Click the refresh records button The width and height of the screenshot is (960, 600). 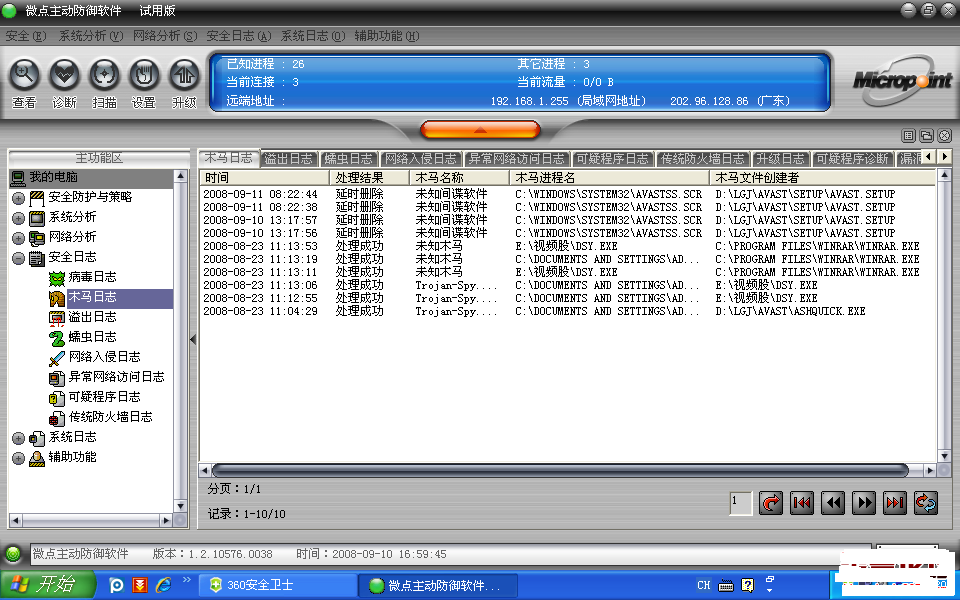[x=926, y=503]
